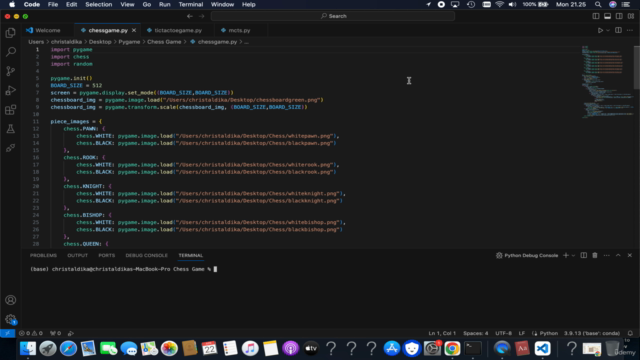Image resolution: width=640 pixels, height=360 pixels.
Task: Open the Search view in activity bar
Action: pos(11,52)
